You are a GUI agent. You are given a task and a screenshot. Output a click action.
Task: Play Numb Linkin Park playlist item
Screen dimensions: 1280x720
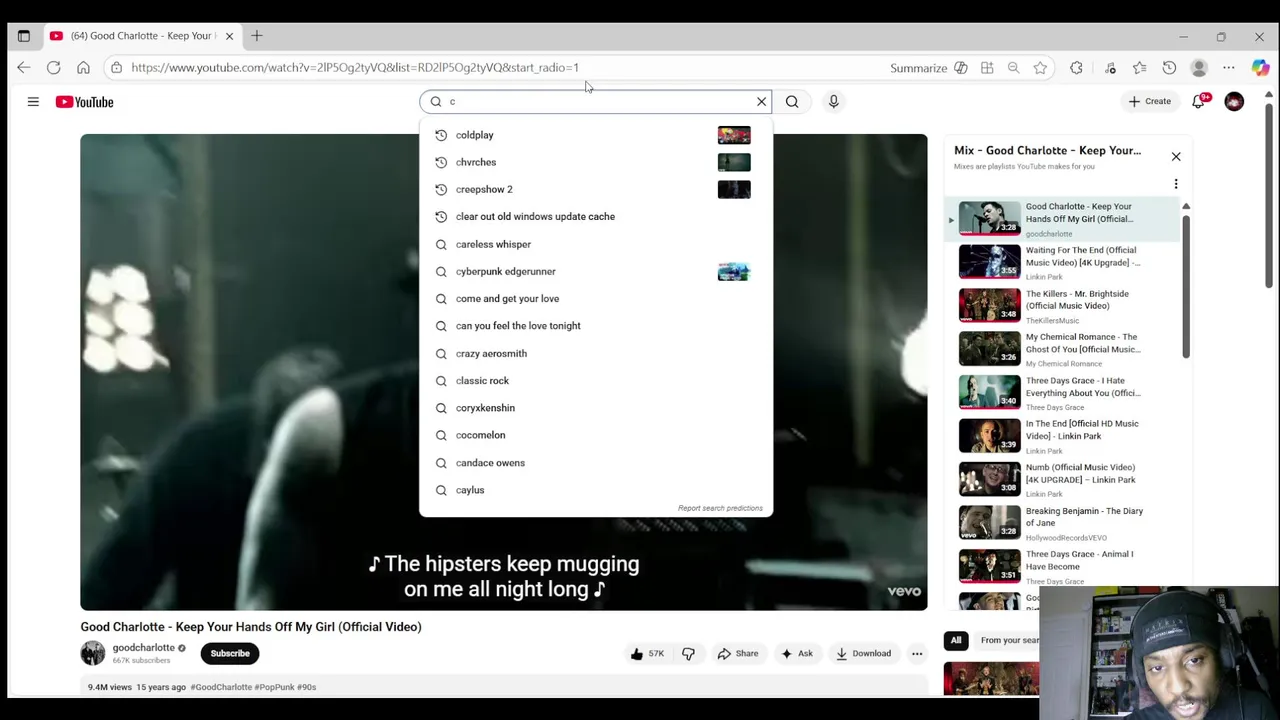[x=1063, y=479]
